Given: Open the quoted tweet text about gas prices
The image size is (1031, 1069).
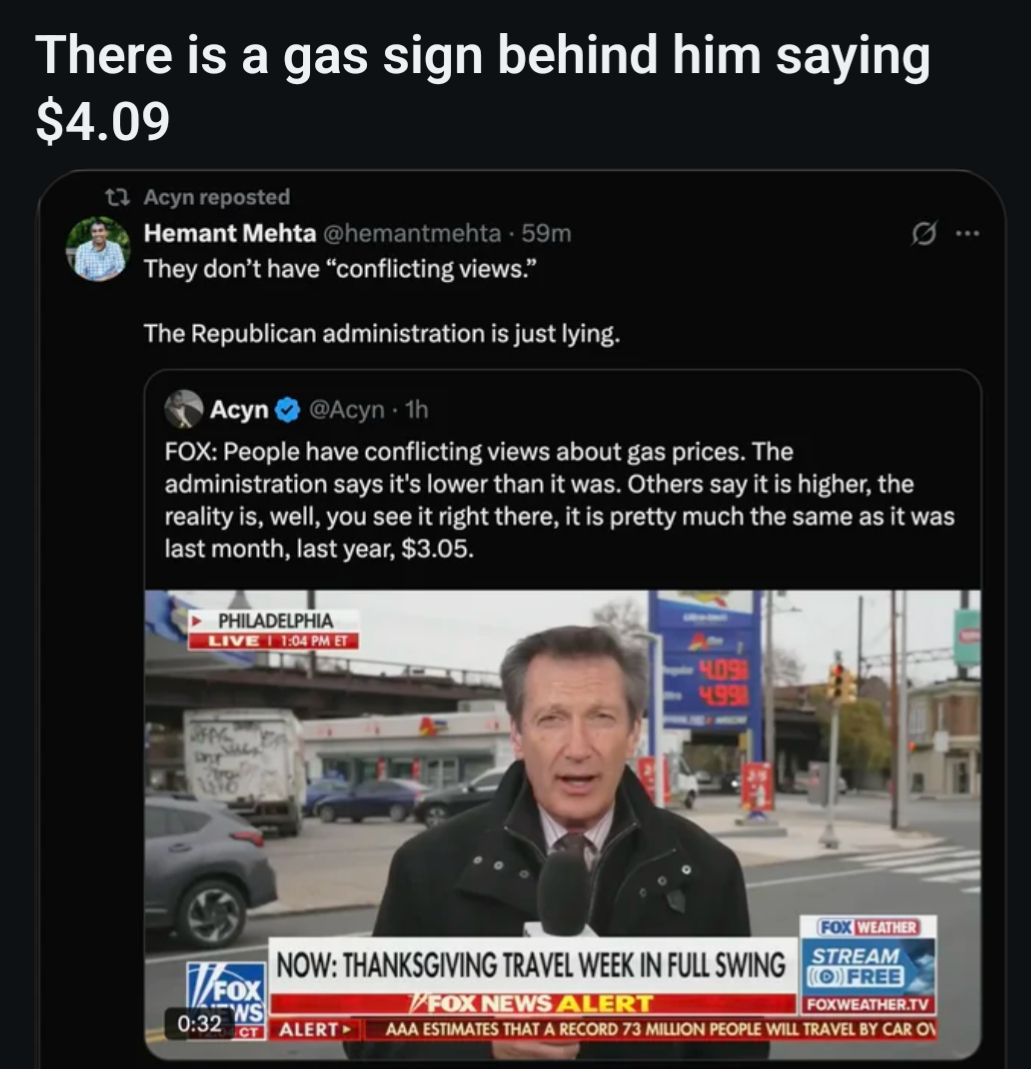Looking at the screenshot, I should (x=559, y=500).
